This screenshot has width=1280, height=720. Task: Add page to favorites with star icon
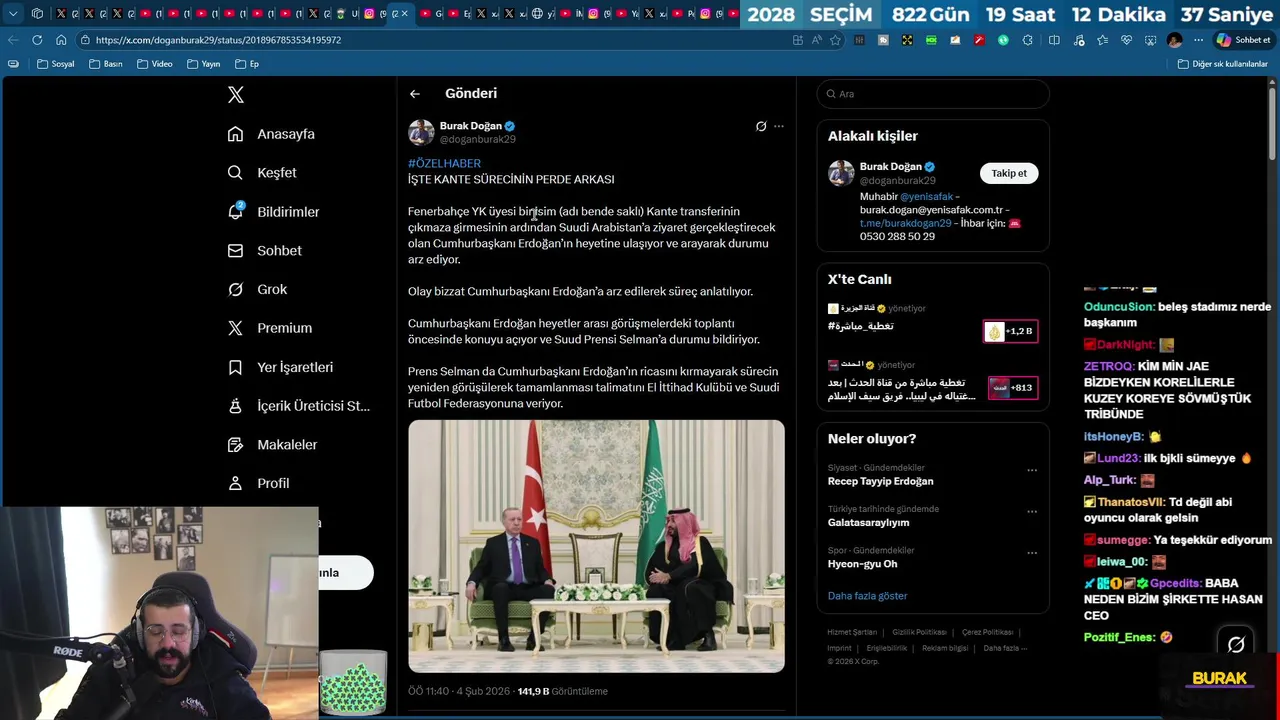pyautogui.click(x=835, y=40)
